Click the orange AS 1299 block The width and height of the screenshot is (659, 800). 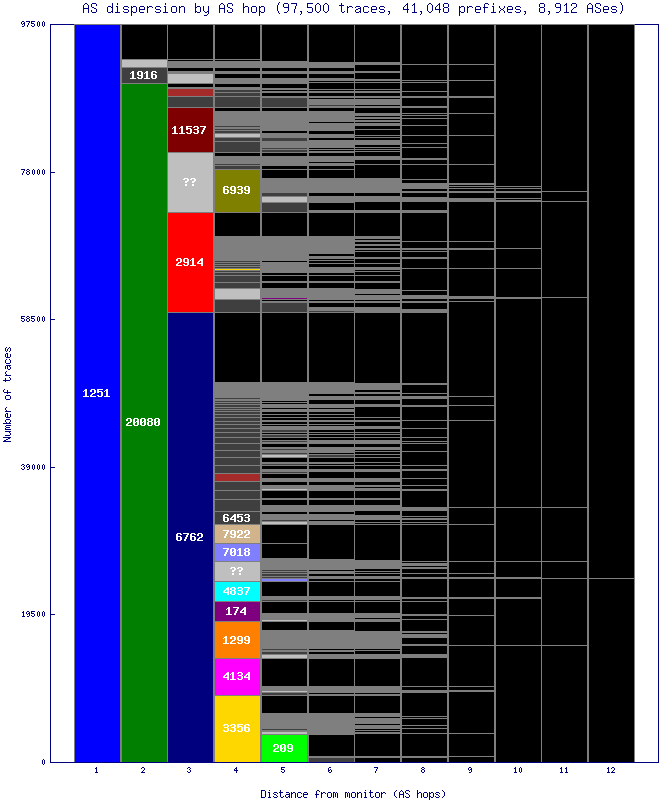[237, 640]
